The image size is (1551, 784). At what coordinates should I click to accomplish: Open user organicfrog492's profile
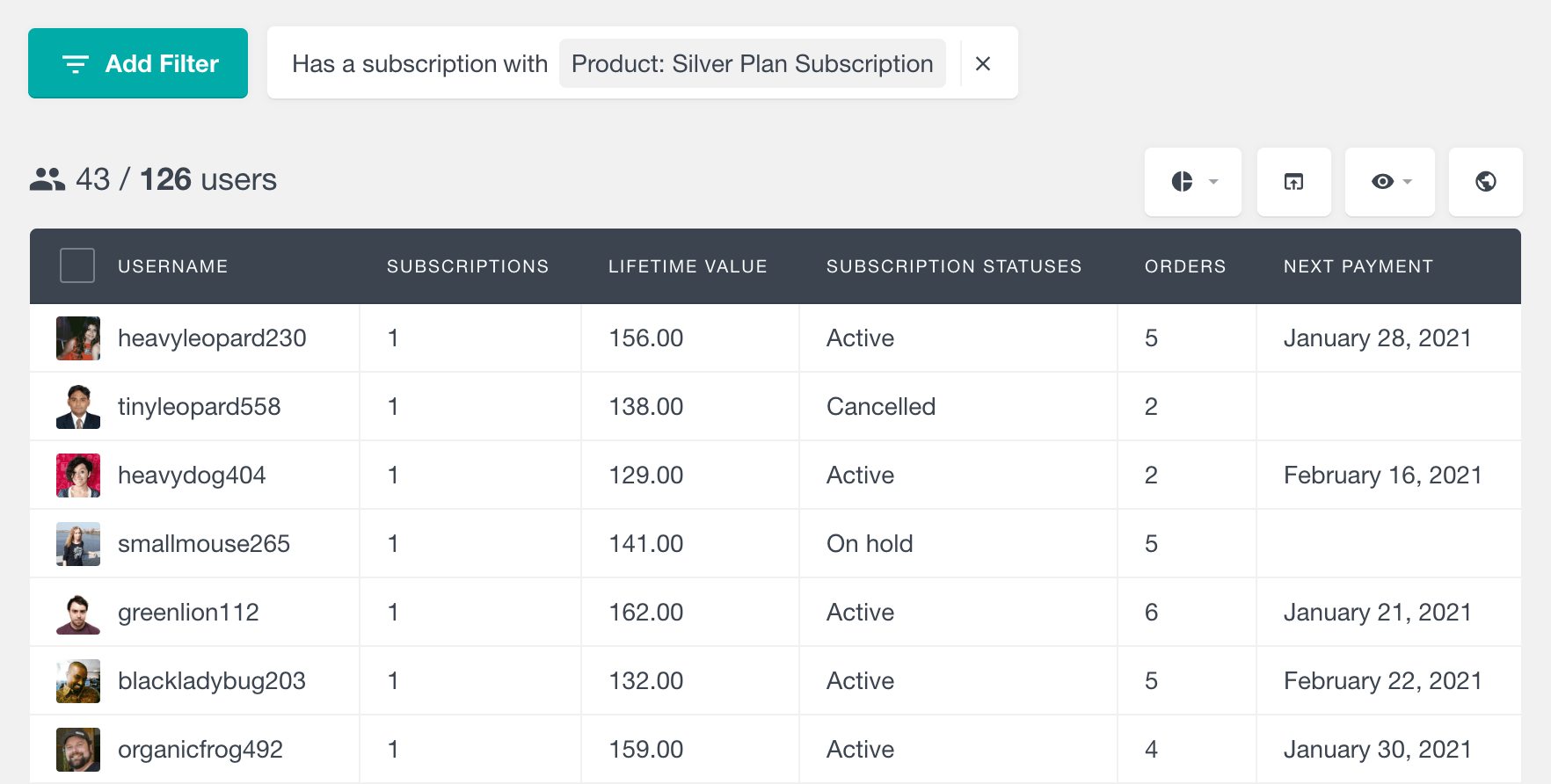pyautogui.click(x=200, y=750)
